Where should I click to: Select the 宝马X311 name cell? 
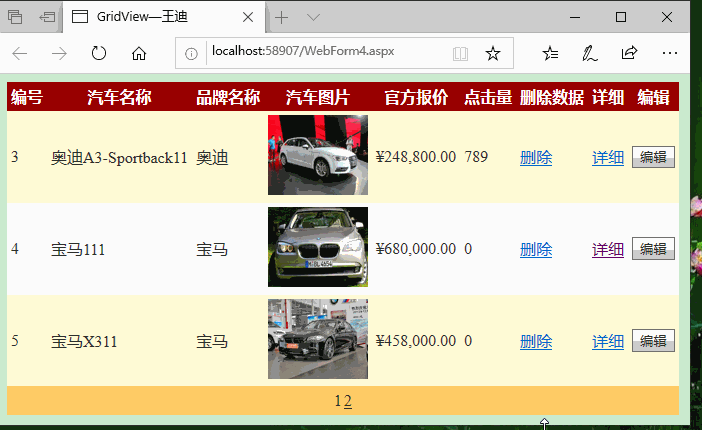[x=84, y=342]
